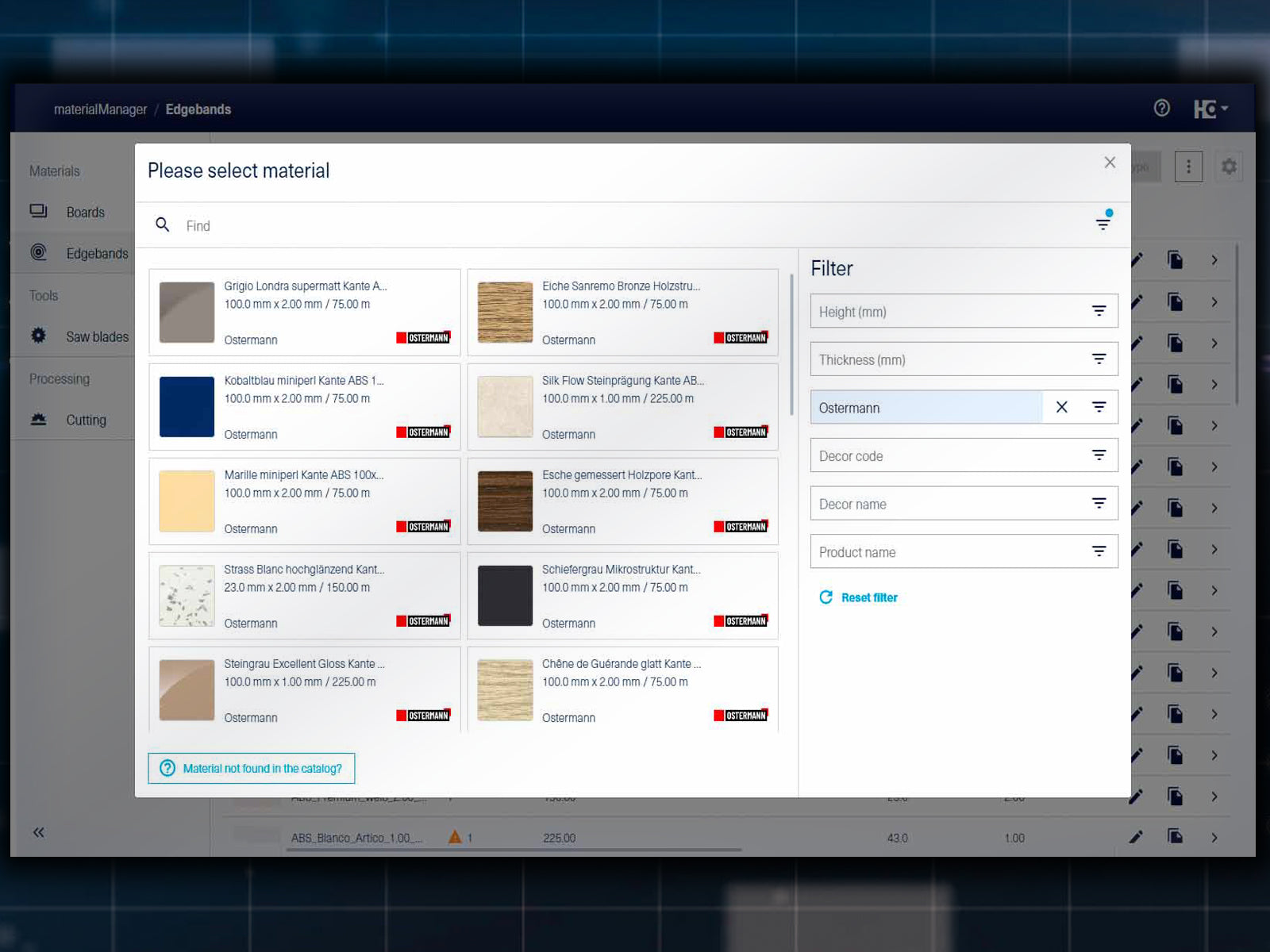Expand the Height (mm) filter dropdown

(1099, 311)
